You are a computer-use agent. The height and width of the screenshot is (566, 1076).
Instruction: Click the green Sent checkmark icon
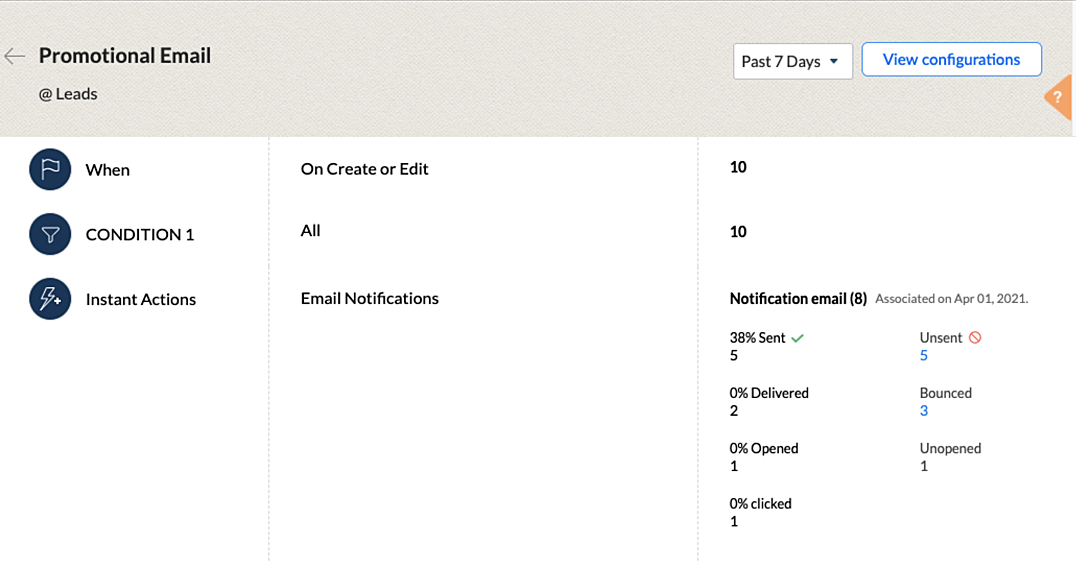797,338
